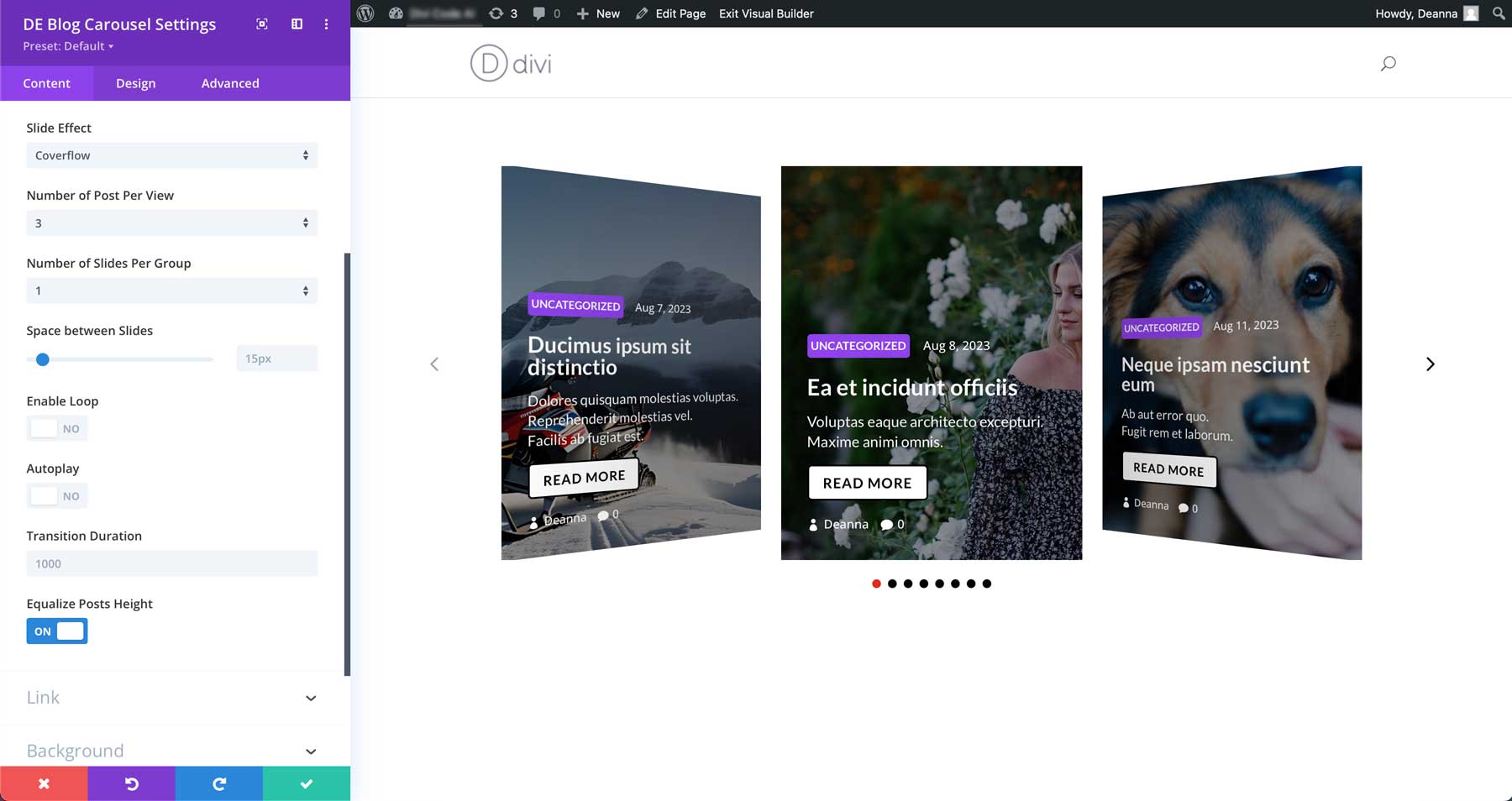Viewport: 1512px width, 801px height.
Task: Click the blue redo button
Action: [x=218, y=783]
